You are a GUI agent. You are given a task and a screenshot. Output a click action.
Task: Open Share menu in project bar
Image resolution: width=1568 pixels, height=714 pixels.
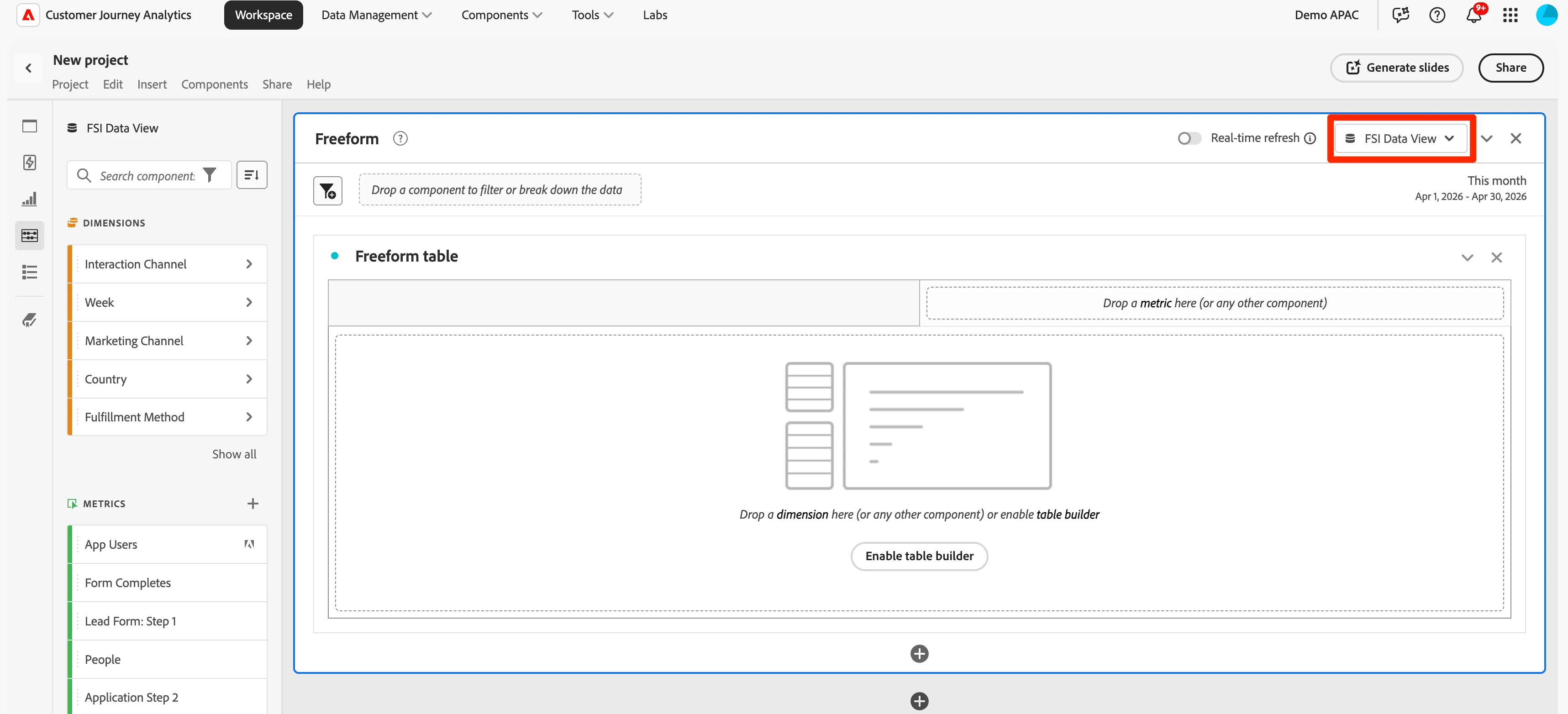[x=277, y=84]
